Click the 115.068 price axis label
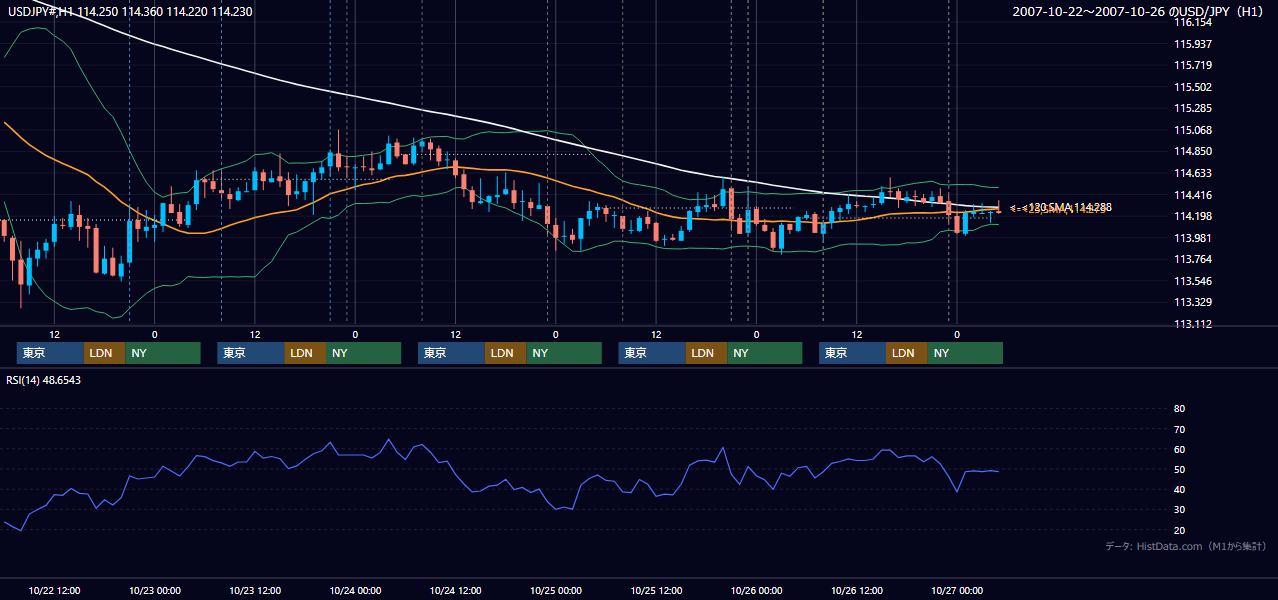Image resolution: width=1278 pixels, height=600 pixels. (1192, 130)
